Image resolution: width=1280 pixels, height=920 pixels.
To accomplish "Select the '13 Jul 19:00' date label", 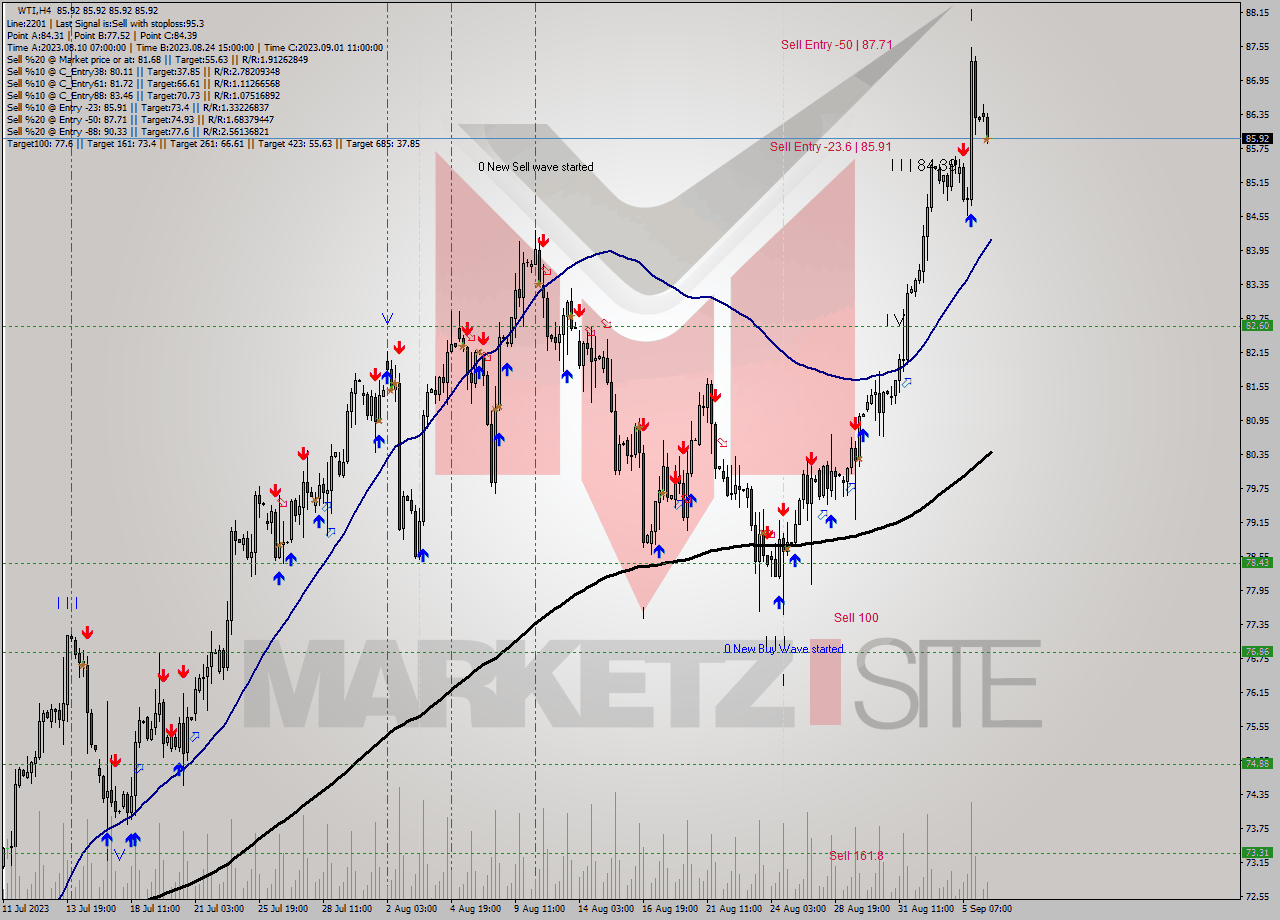I will [x=91, y=909].
